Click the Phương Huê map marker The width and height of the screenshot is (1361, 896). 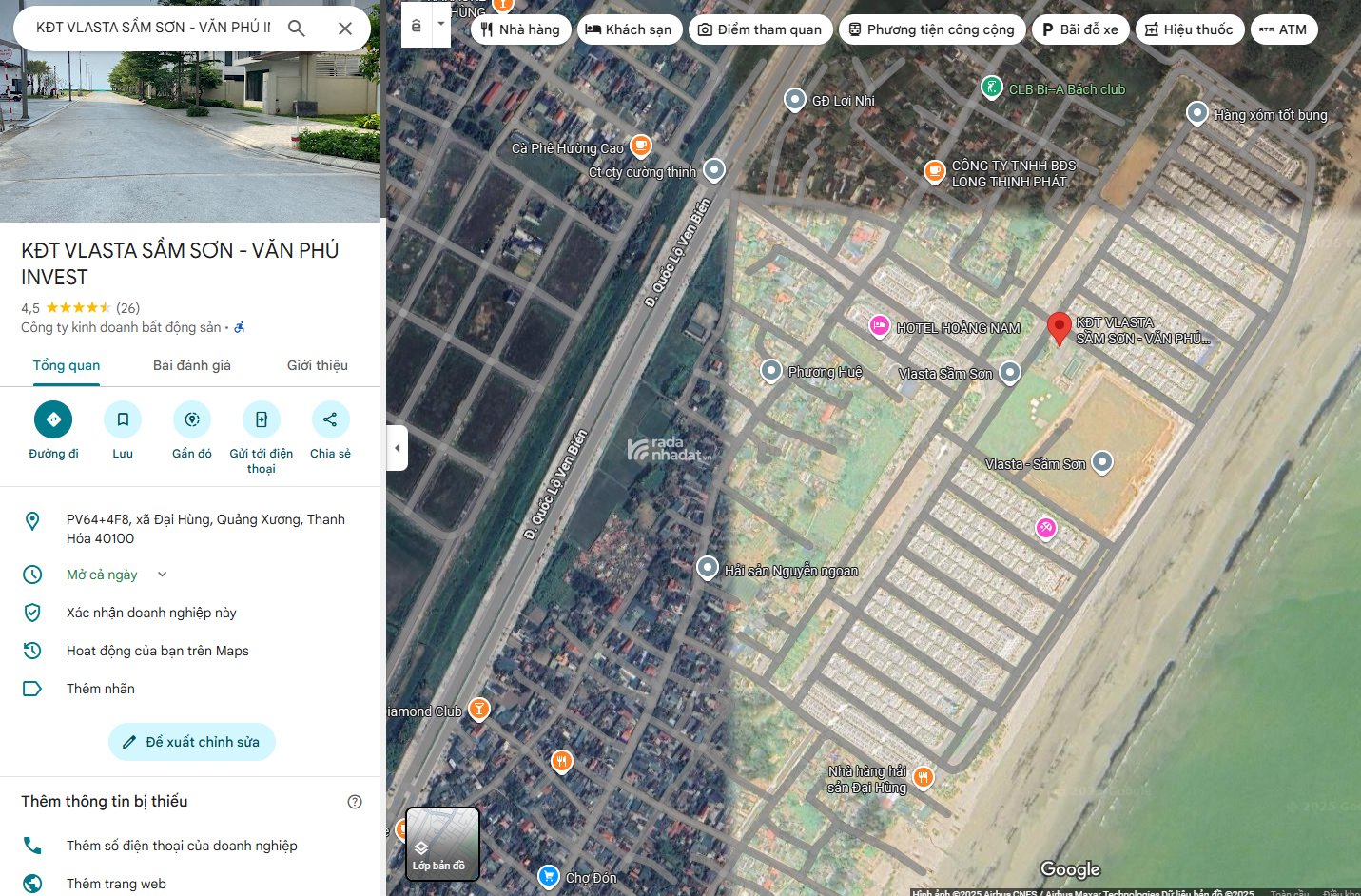click(x=771, y=370)
